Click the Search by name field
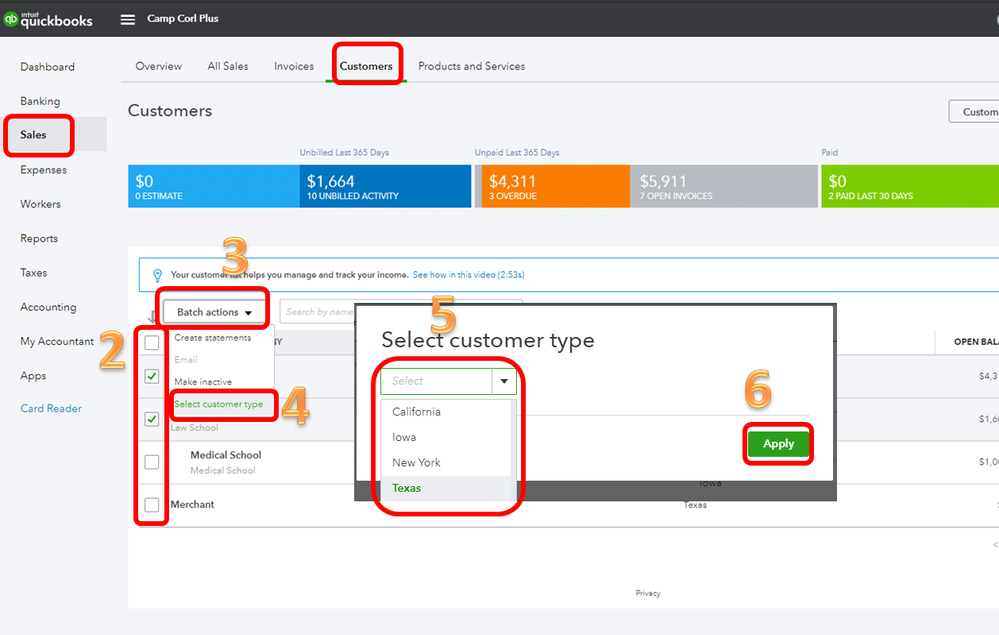 317,312
